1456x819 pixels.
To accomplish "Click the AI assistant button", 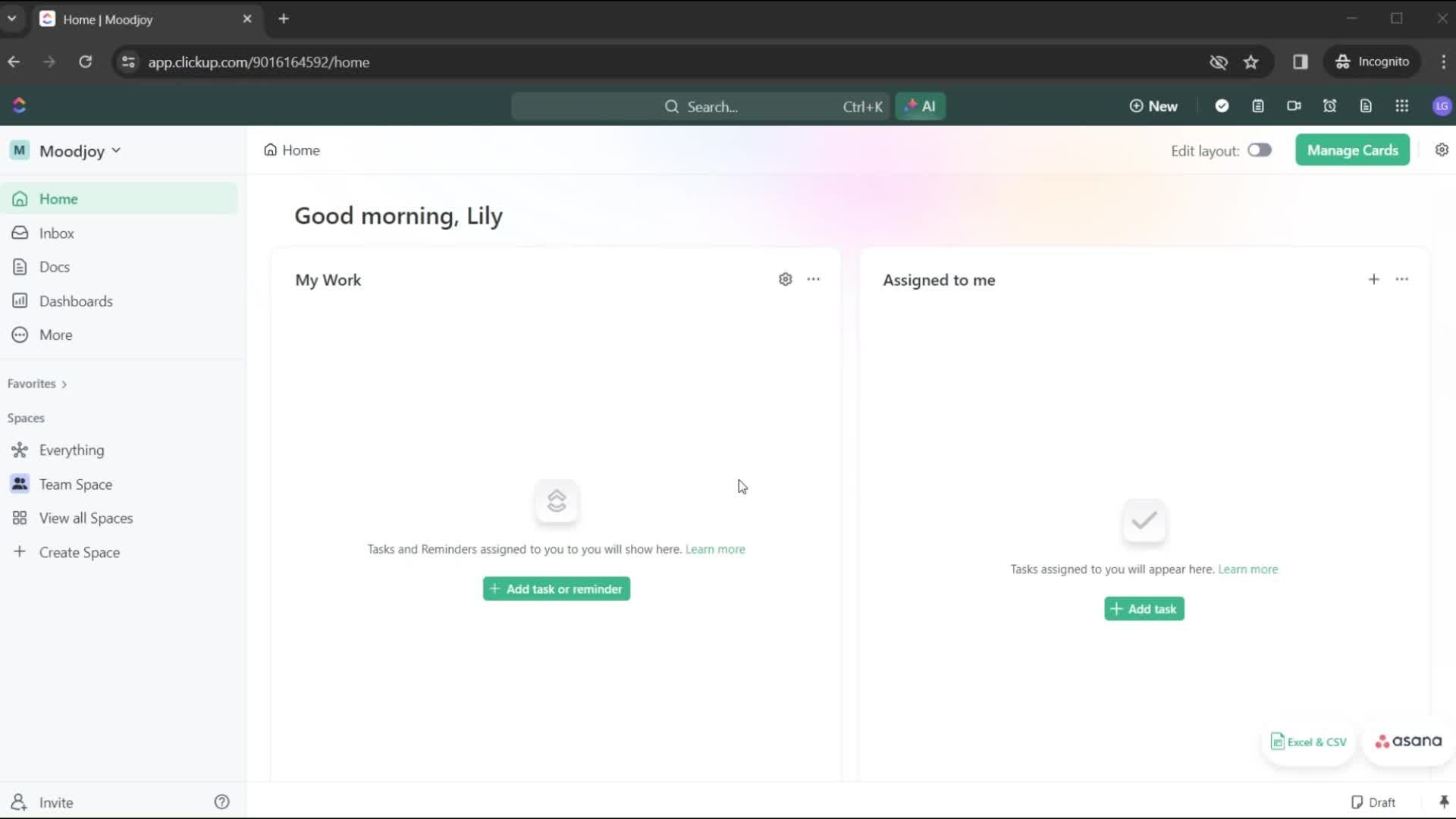I will [921, 106].
